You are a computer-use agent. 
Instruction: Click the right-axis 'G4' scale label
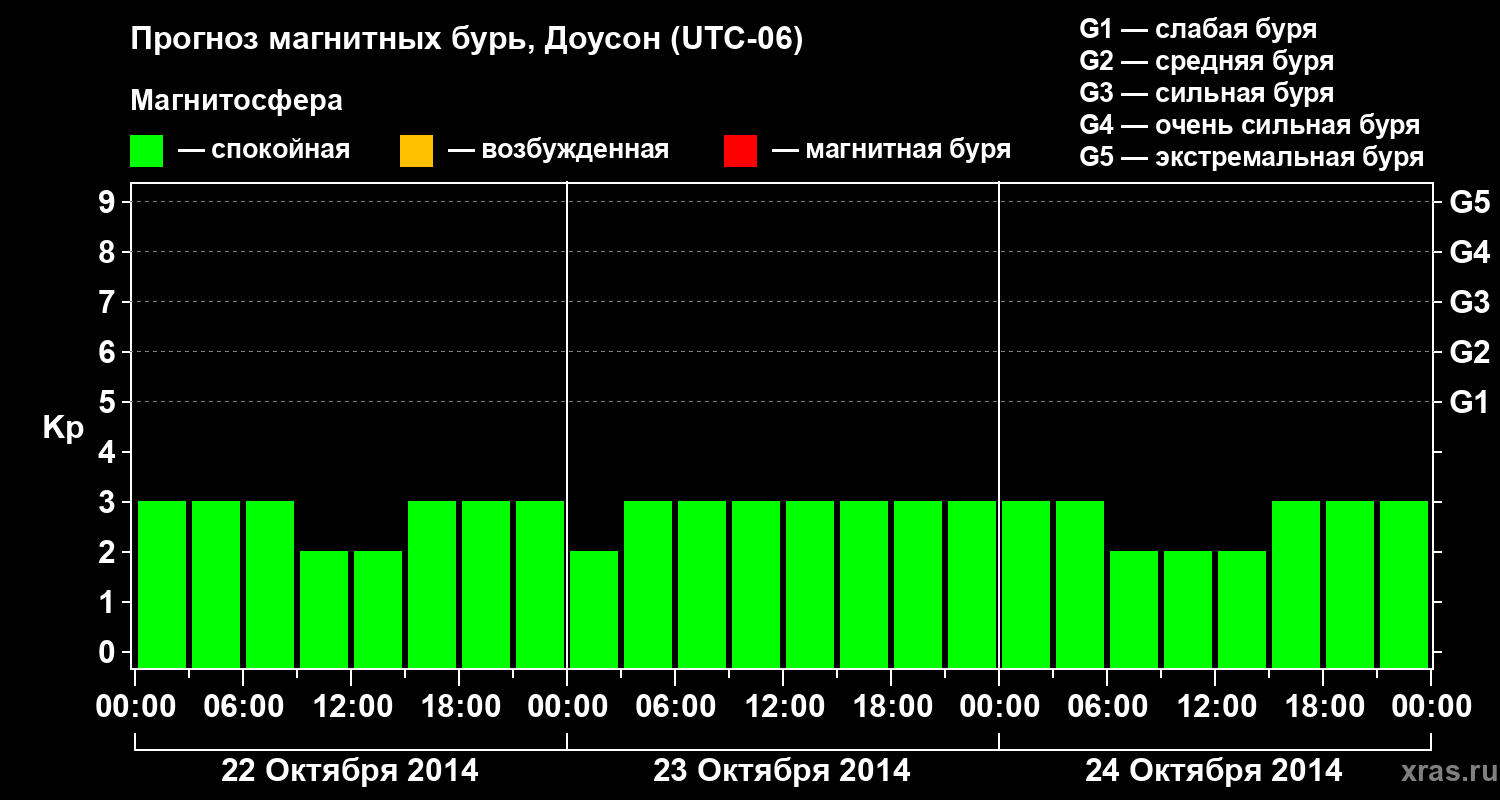click(x=1469, y=252)
